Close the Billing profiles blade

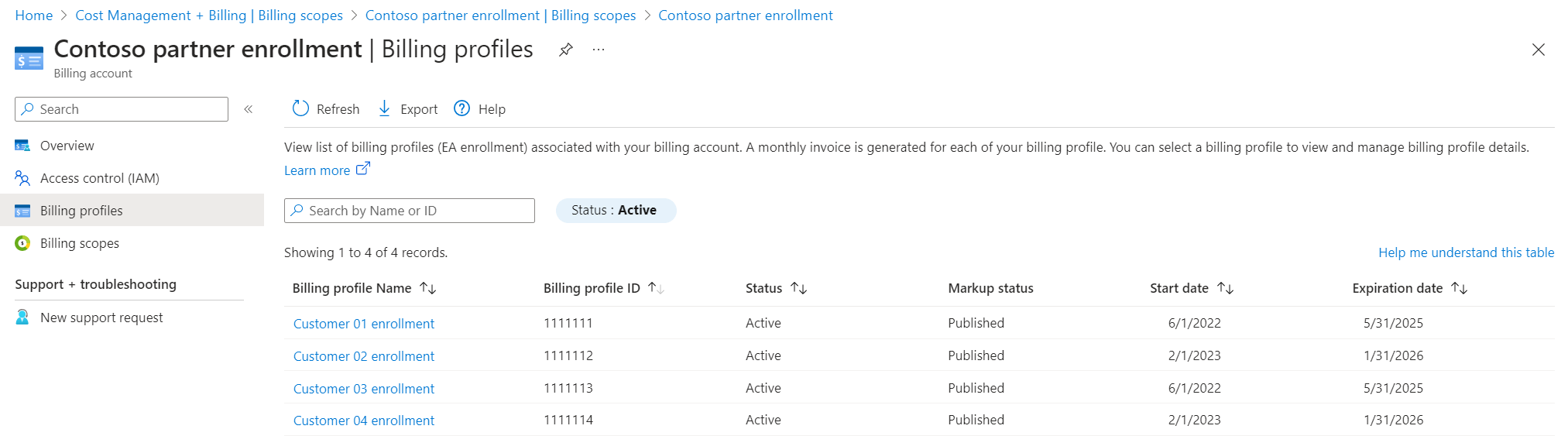pos(1539,50)
